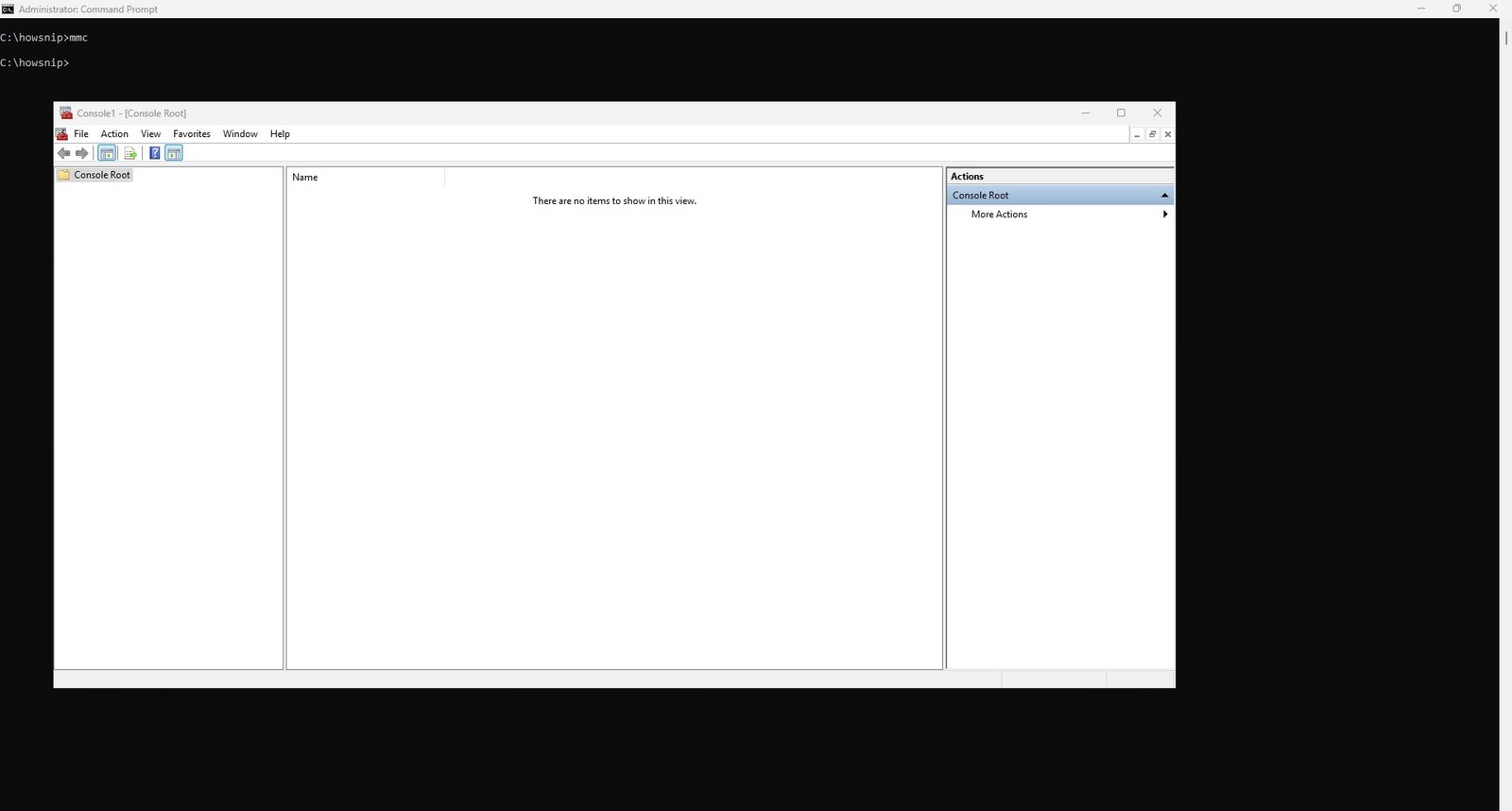Viewport: 1512px width, 811px height.
Task: Open the Help menu
Action: pyautogui.click(x=280, y=134)
